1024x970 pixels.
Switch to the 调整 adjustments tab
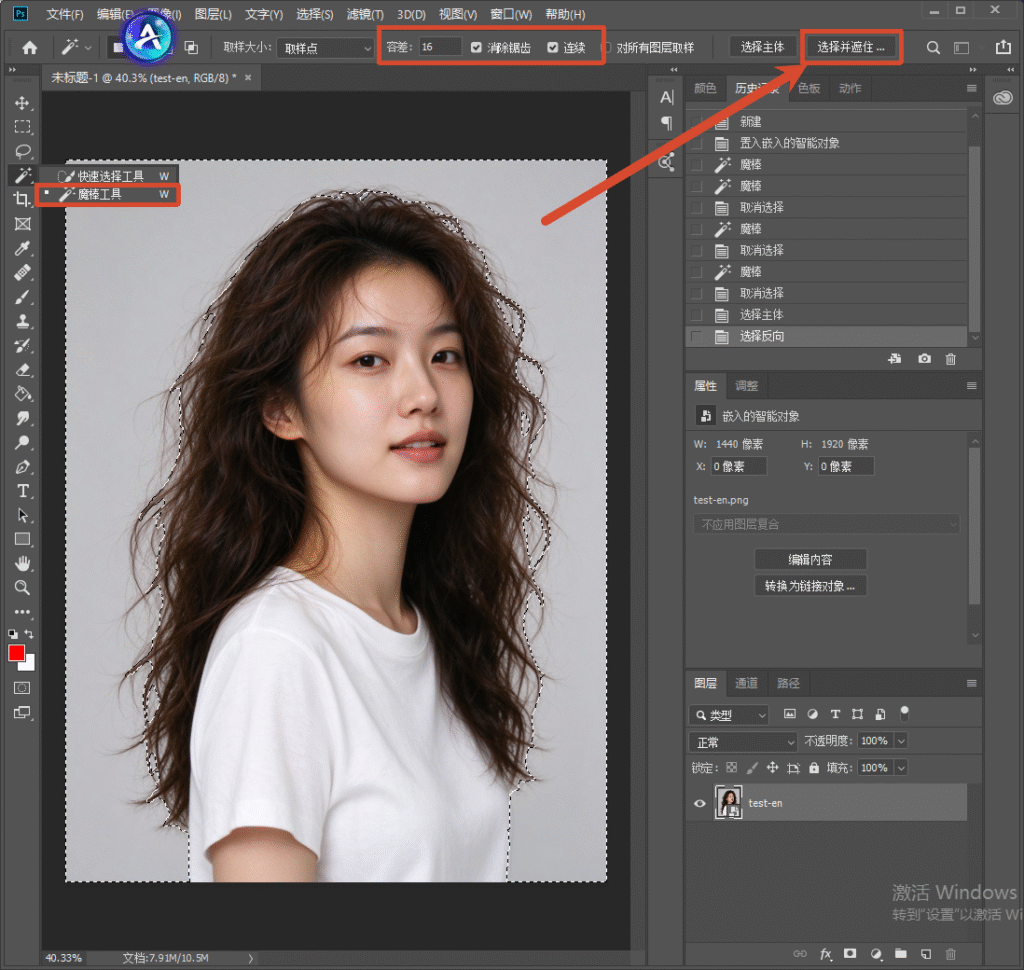point(746,386)
